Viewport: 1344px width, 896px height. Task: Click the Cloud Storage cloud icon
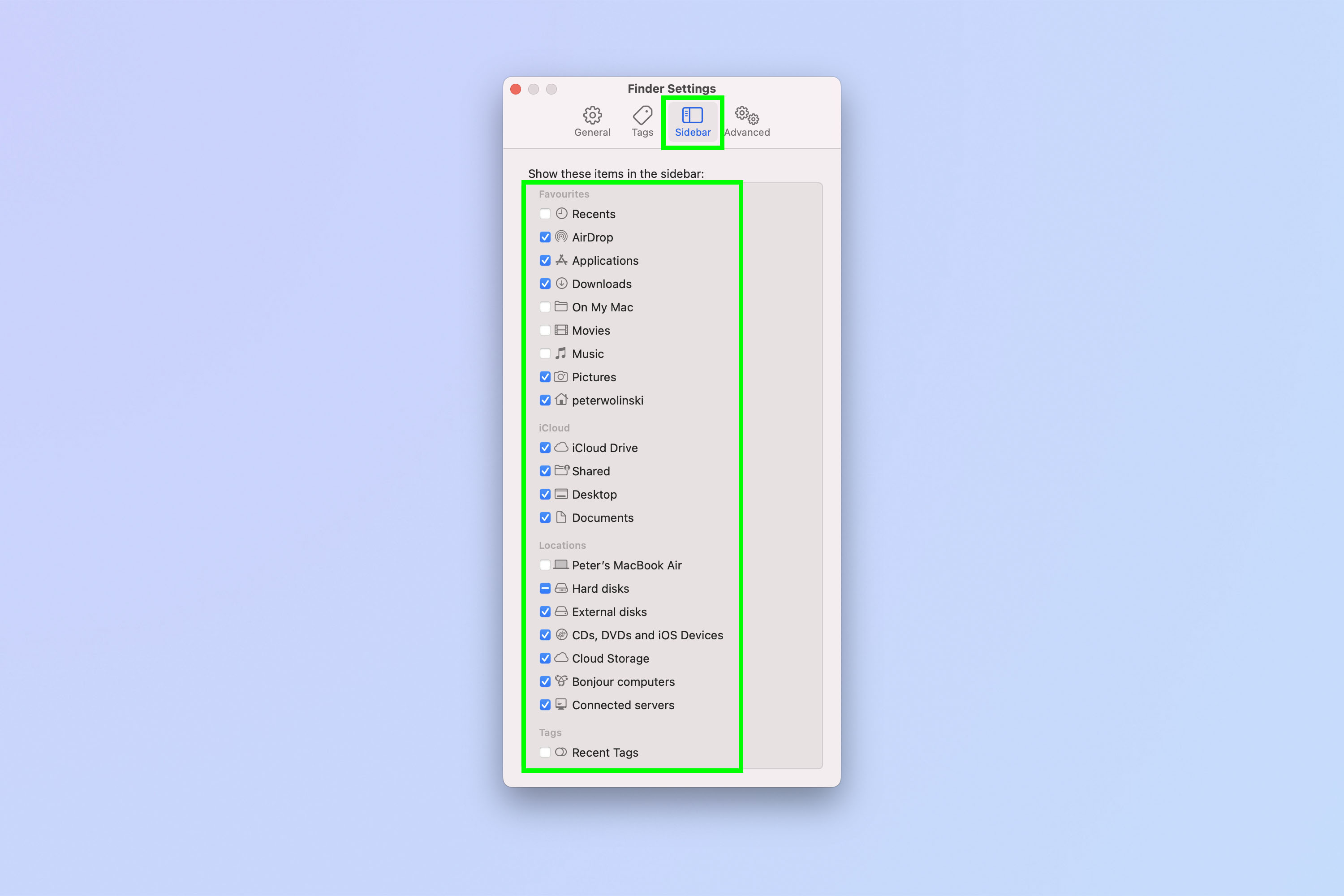point(561,658)
